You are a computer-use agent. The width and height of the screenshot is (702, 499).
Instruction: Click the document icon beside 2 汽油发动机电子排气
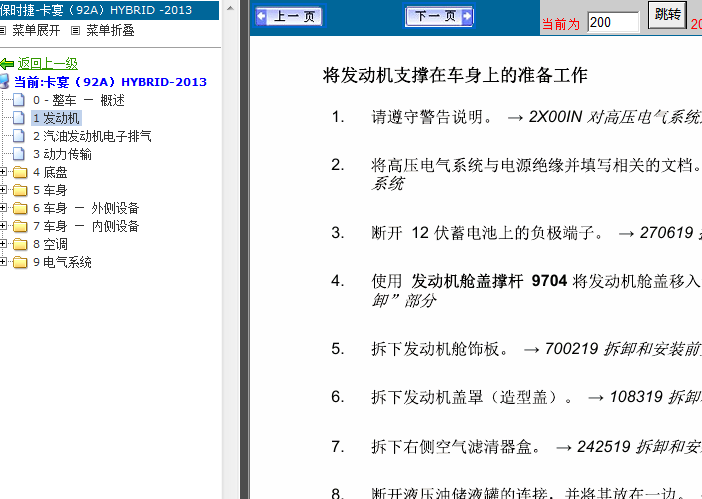coord(19,136)
